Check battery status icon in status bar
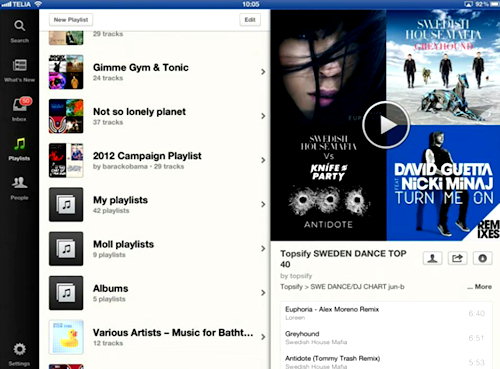Image resolution: width=500 pixels, height=369 pixels. (494, 4)
